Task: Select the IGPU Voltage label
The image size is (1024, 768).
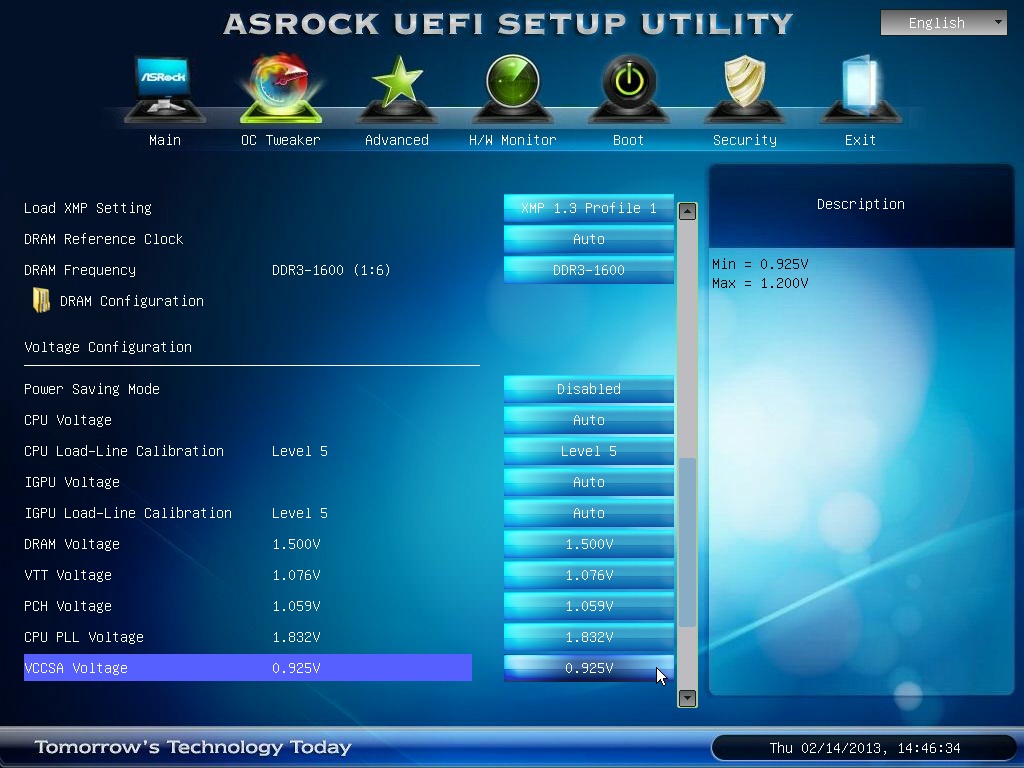Action: tap(72, 482)
